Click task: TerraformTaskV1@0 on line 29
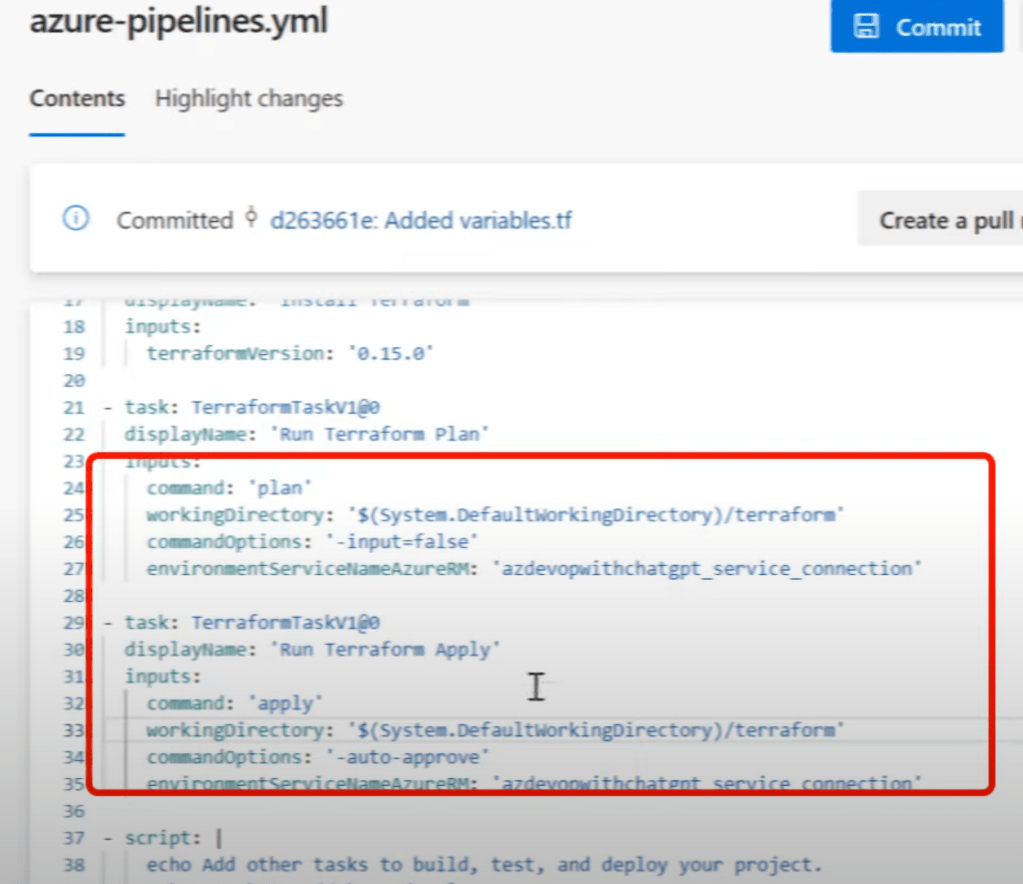Viewport: 1023px width, 884px height. click(x=251, y=623)
